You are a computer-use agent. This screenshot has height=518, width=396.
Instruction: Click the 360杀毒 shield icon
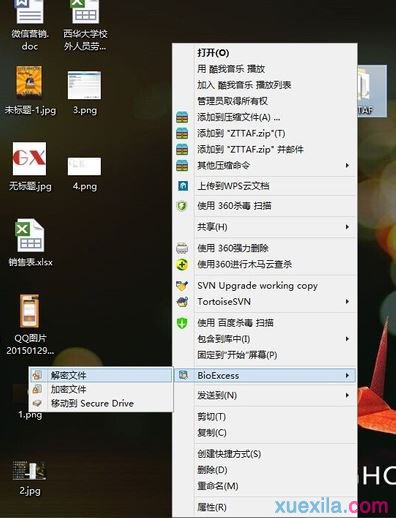click(x=182, y=206)
